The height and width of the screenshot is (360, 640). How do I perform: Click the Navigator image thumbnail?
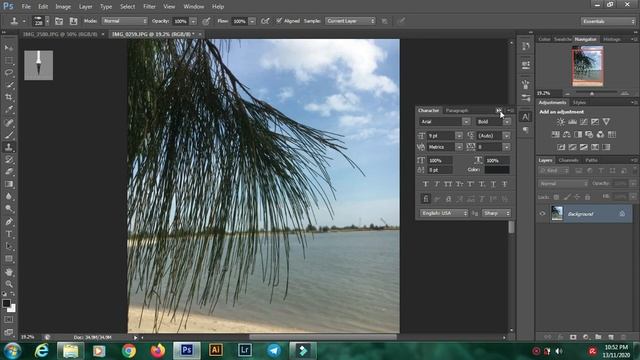[x=587, y=66]
